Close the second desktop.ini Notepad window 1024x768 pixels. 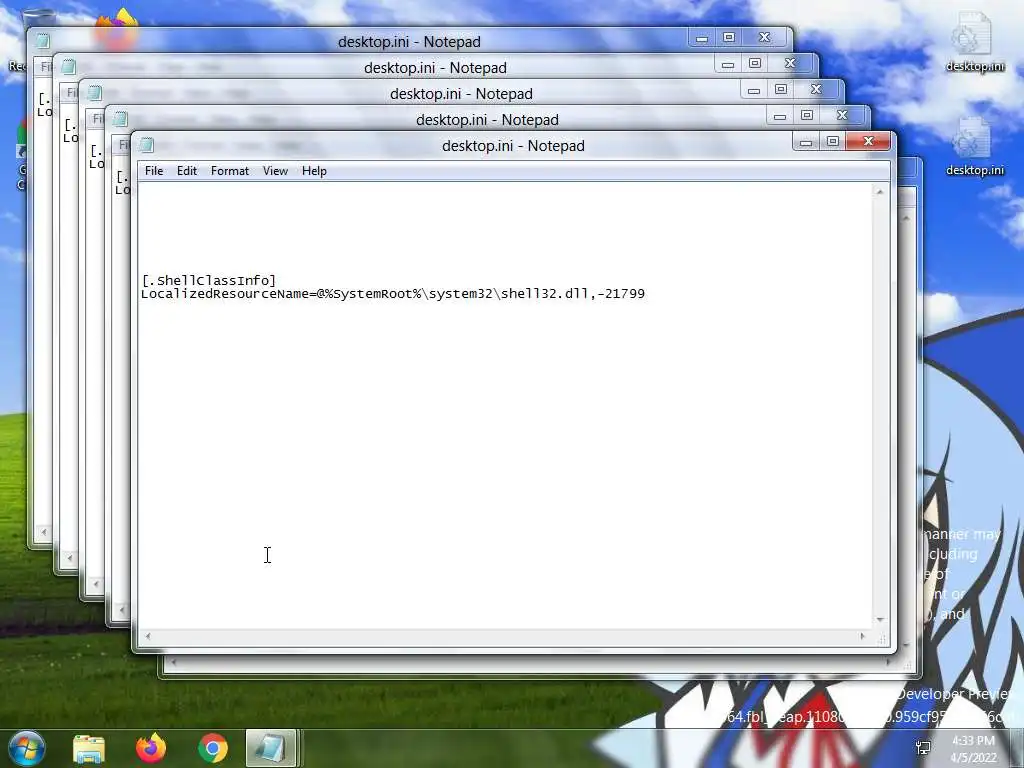tap(790, 63)
